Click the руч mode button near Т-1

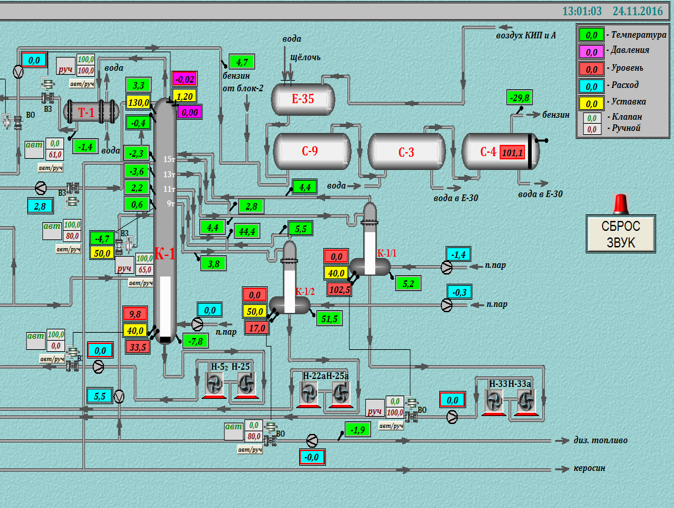point(65,67)
